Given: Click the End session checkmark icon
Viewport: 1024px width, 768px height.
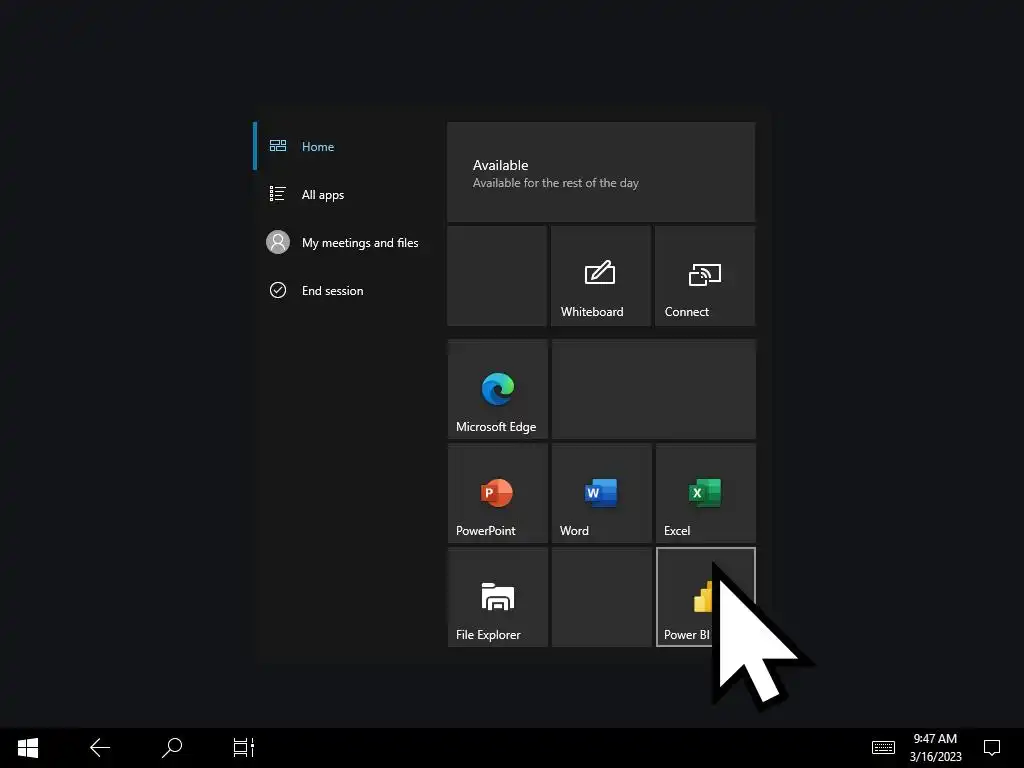Looking at the screenshot, I should (x=278, y=290).
